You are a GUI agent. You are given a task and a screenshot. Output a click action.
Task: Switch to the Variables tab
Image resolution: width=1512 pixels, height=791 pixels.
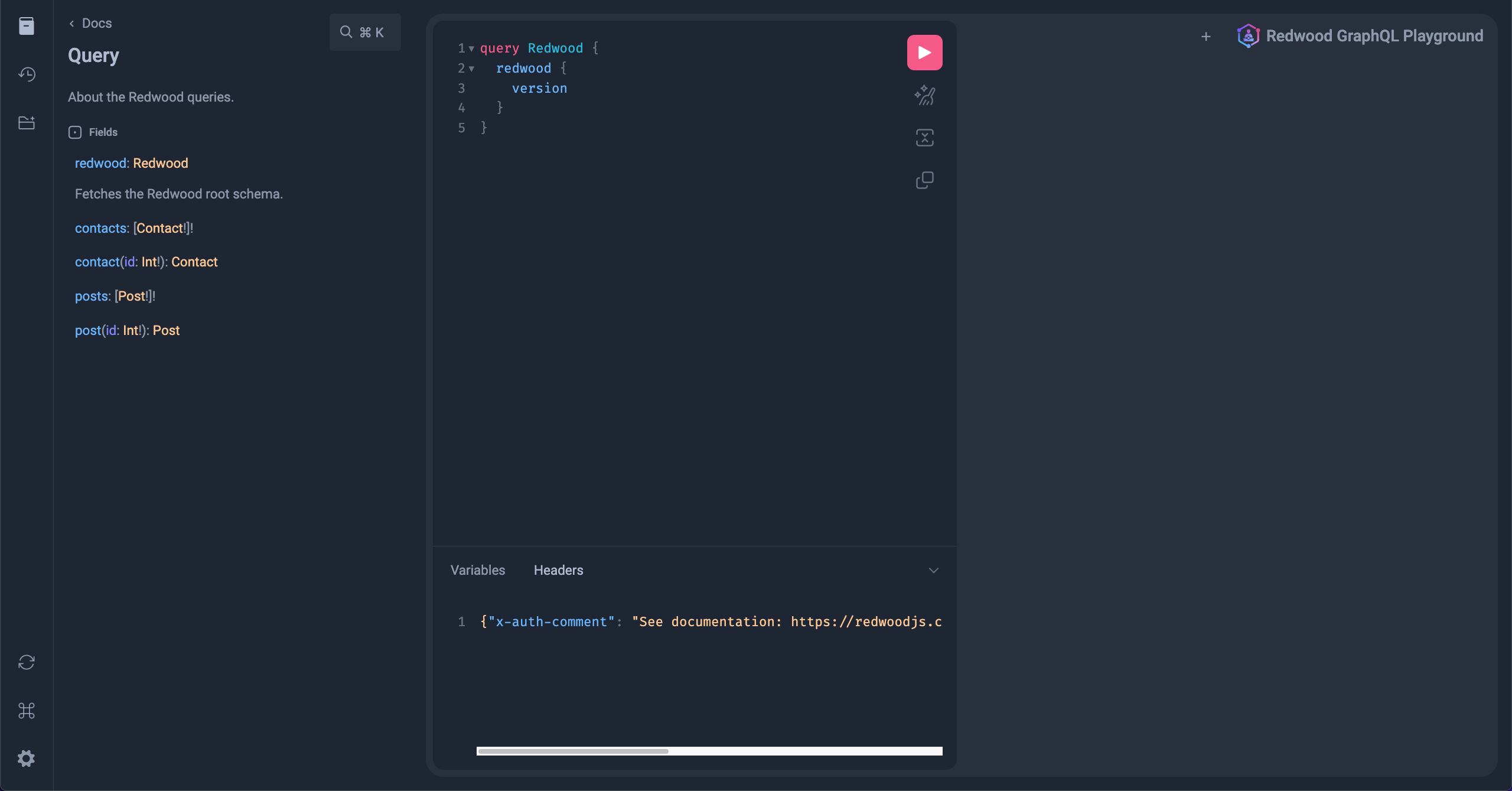478,570
